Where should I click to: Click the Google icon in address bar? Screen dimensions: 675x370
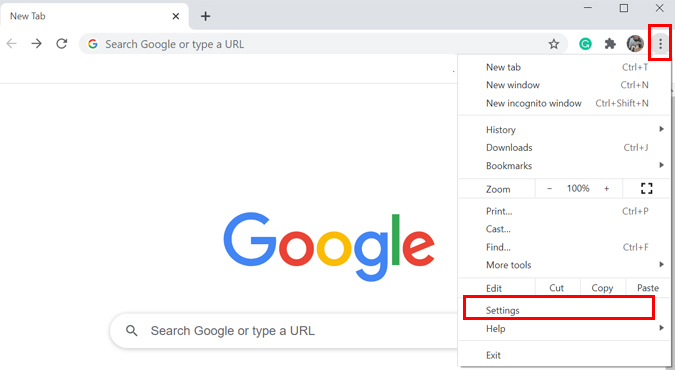93,44
